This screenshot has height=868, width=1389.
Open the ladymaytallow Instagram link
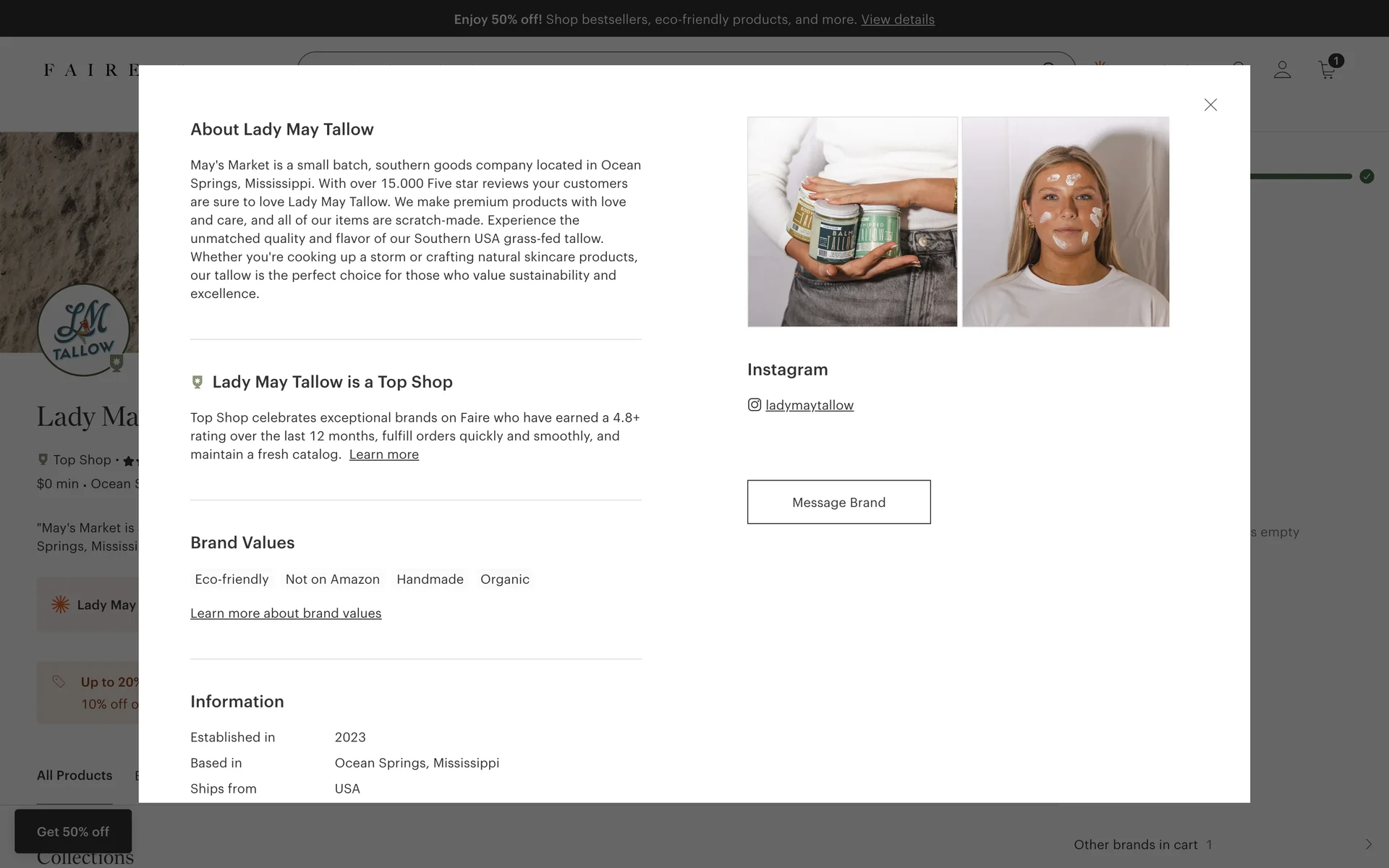pos(810,405)
